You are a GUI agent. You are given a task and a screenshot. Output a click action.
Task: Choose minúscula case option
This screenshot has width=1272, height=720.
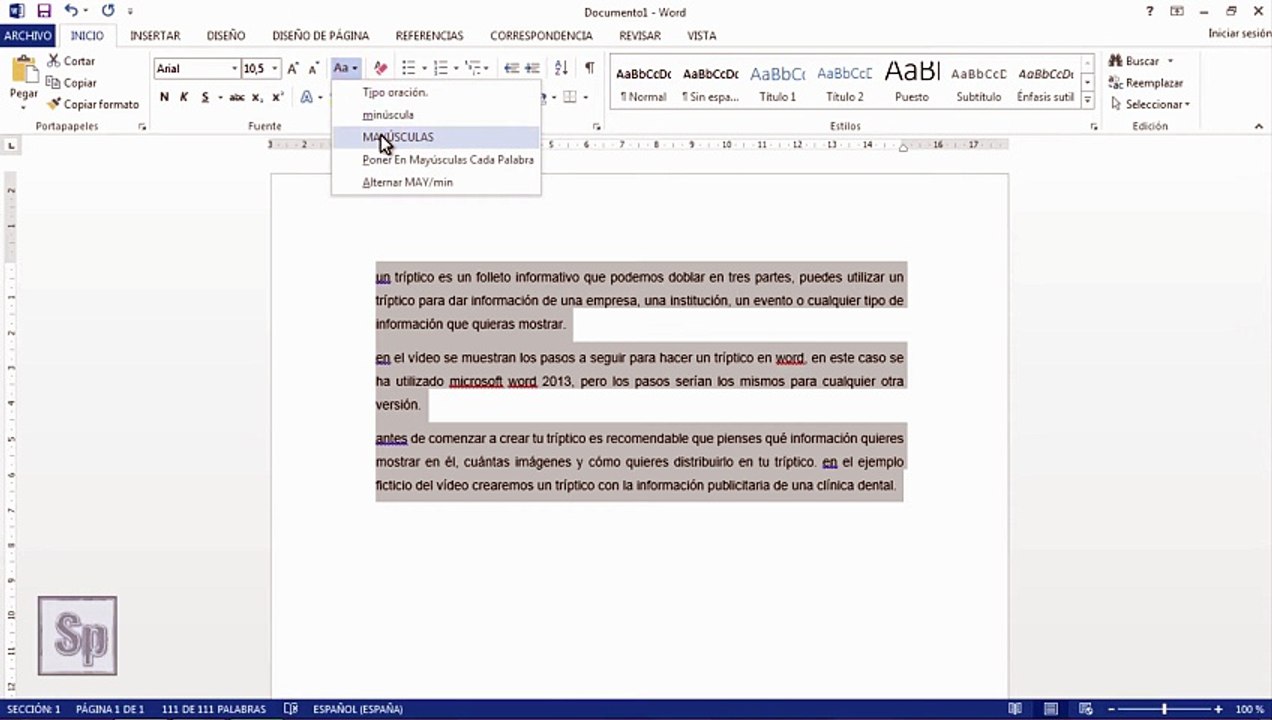click(436, 114)
